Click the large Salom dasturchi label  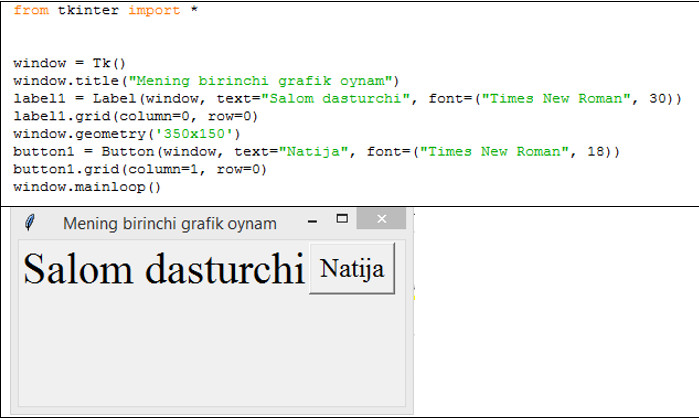point(163,270)
